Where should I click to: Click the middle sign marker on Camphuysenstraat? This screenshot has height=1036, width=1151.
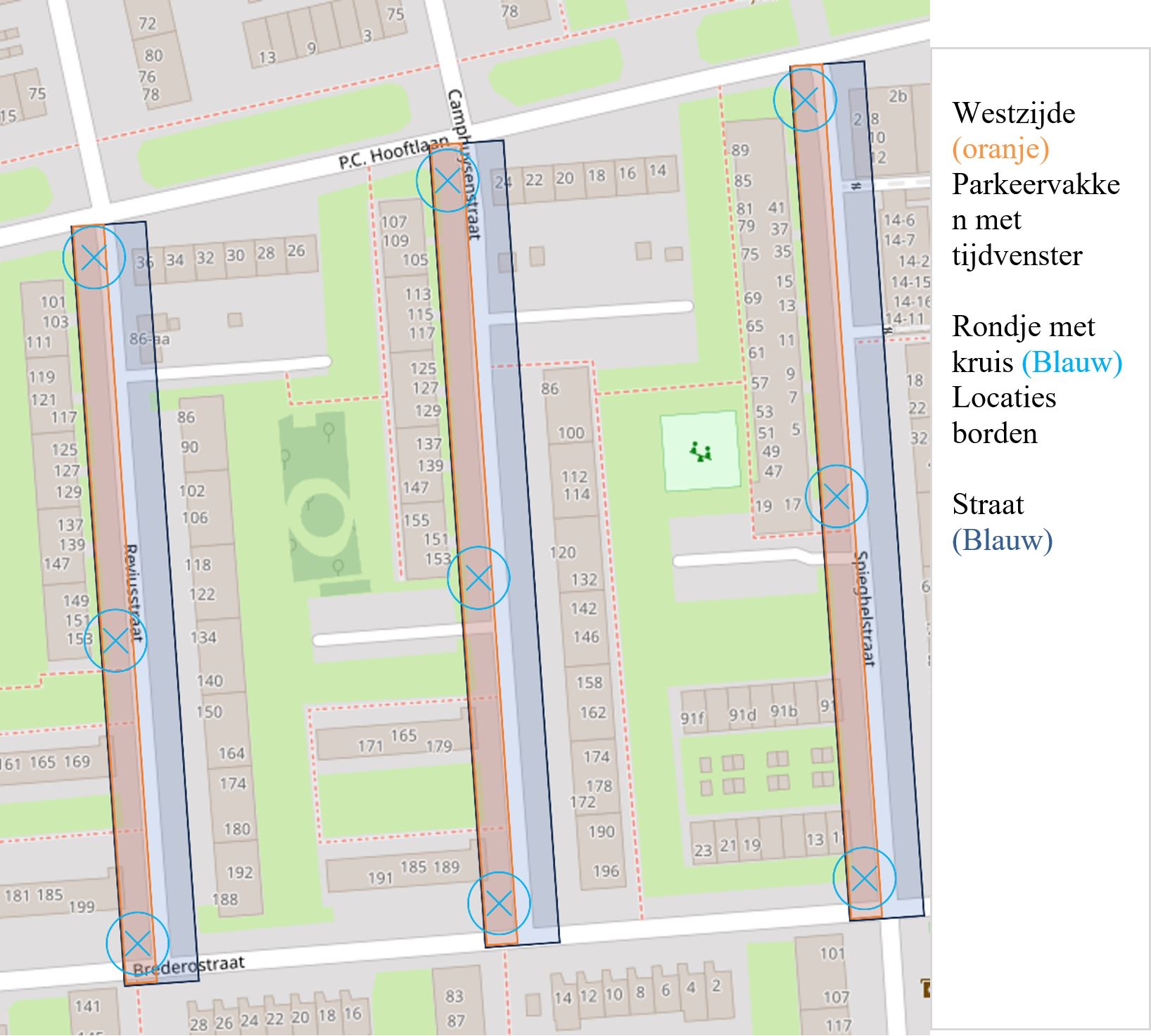[478, 578]
